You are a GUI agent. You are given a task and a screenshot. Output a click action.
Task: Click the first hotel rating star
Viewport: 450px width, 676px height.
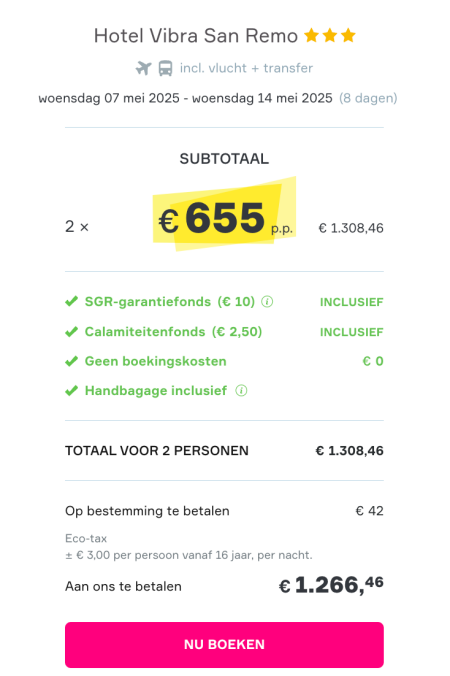311,35
